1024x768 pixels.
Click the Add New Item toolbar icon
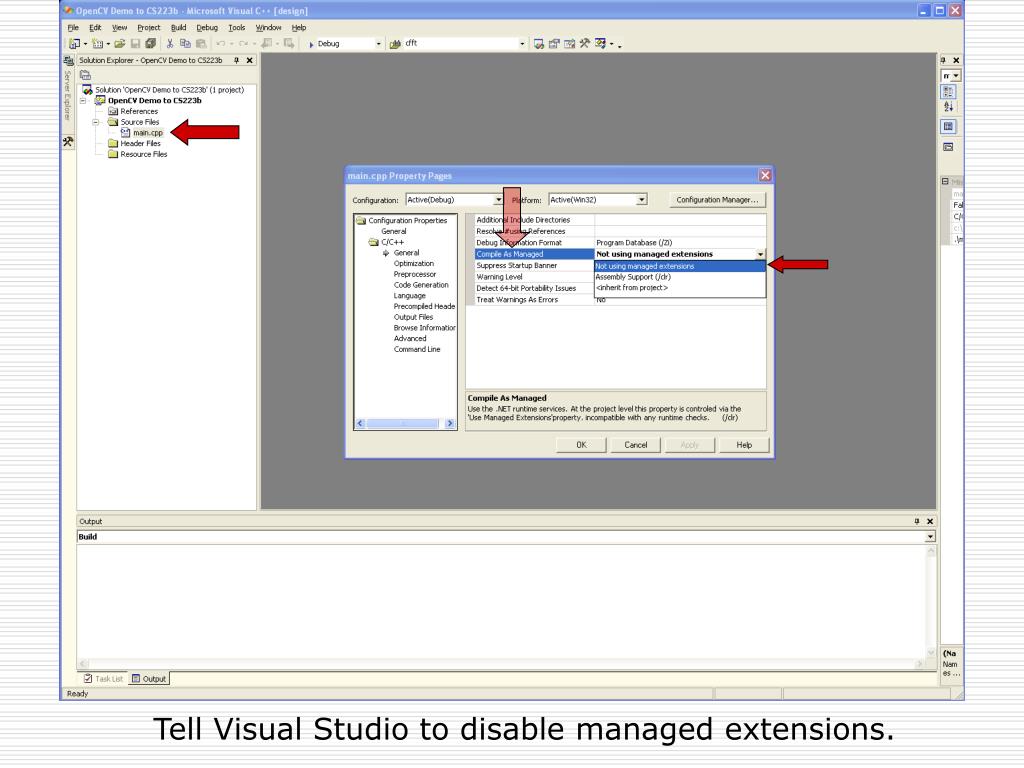pyautogui.click(x=97, y=44)
